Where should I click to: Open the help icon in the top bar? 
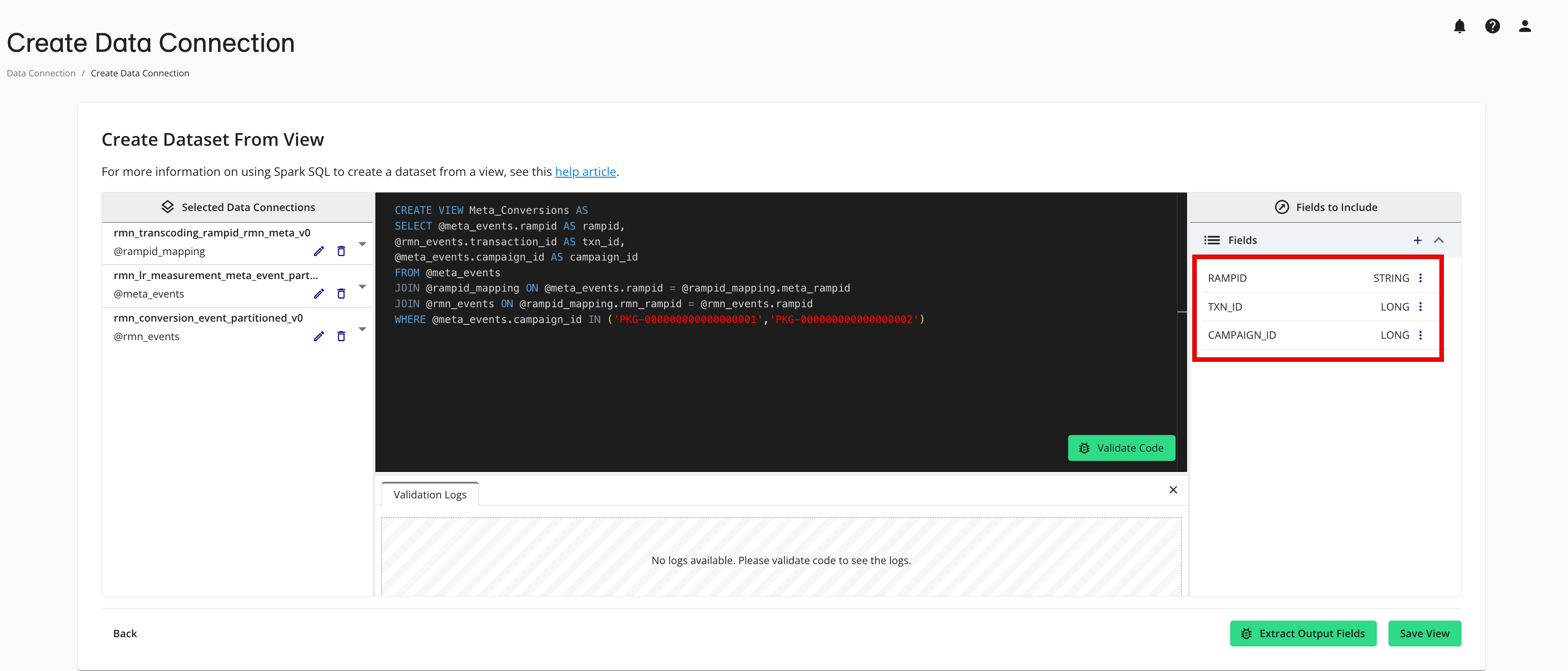1493,25
